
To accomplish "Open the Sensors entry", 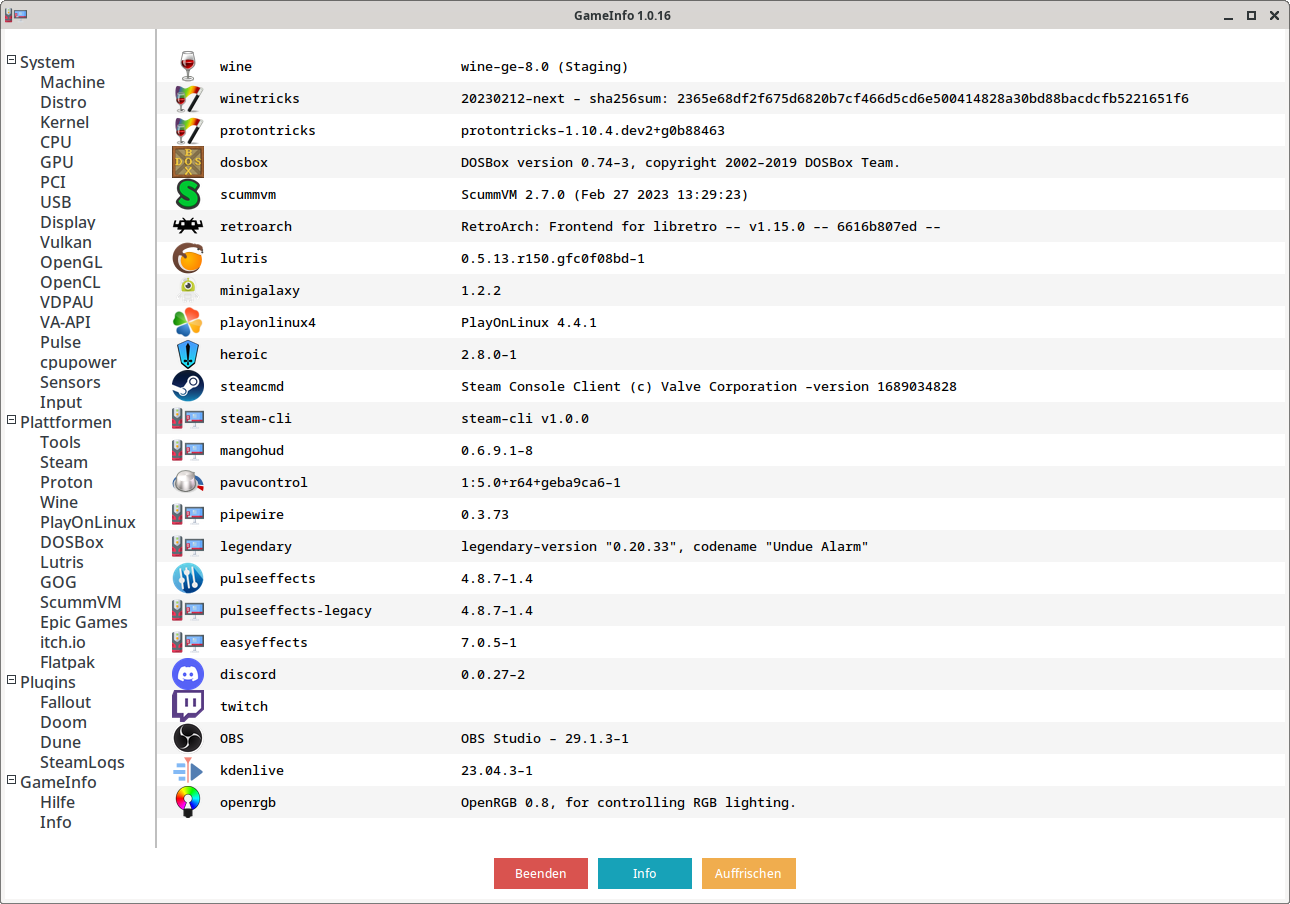I will click(70, 382).
